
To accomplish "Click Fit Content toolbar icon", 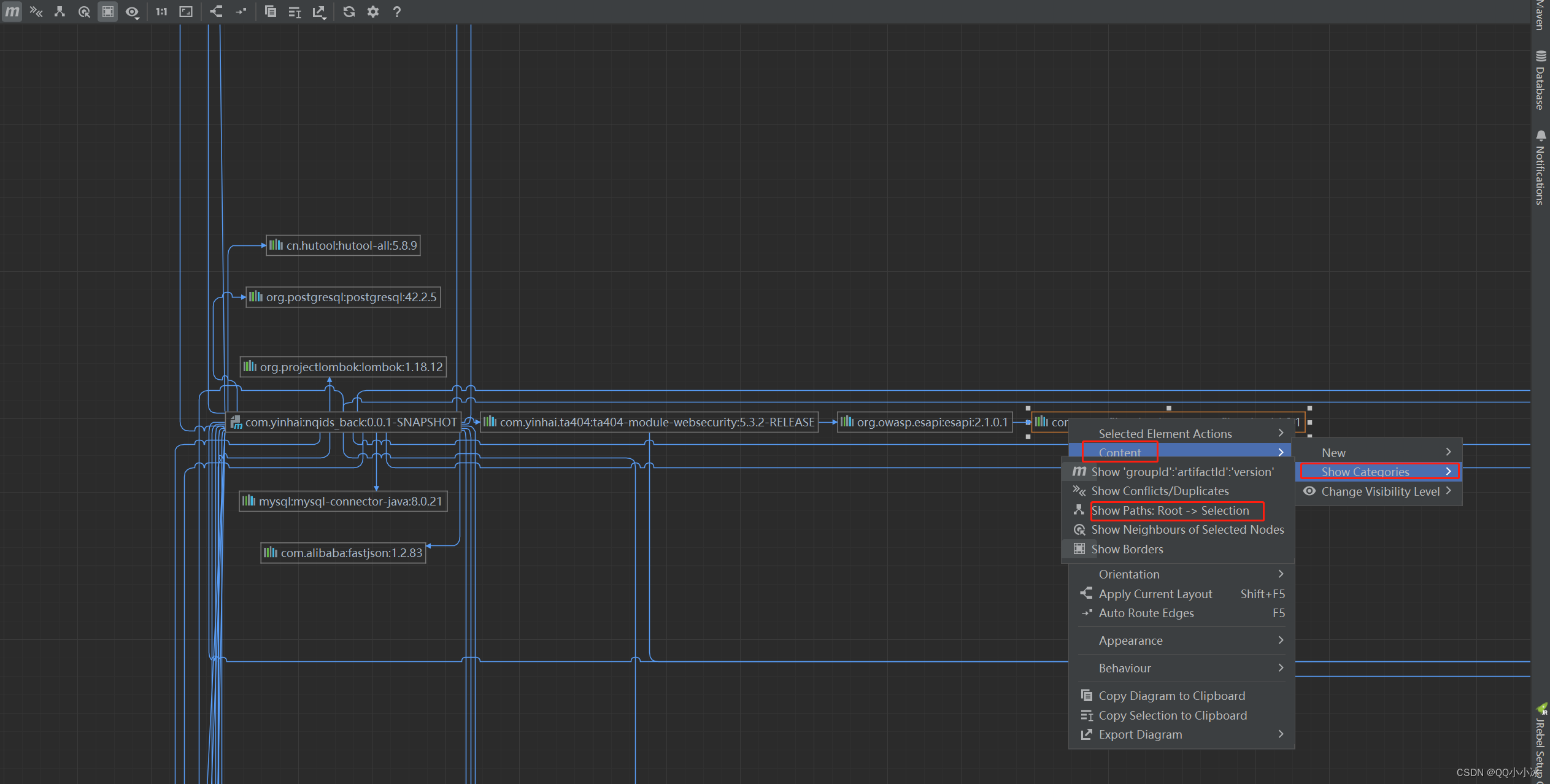I will click(x=186, y=12).
